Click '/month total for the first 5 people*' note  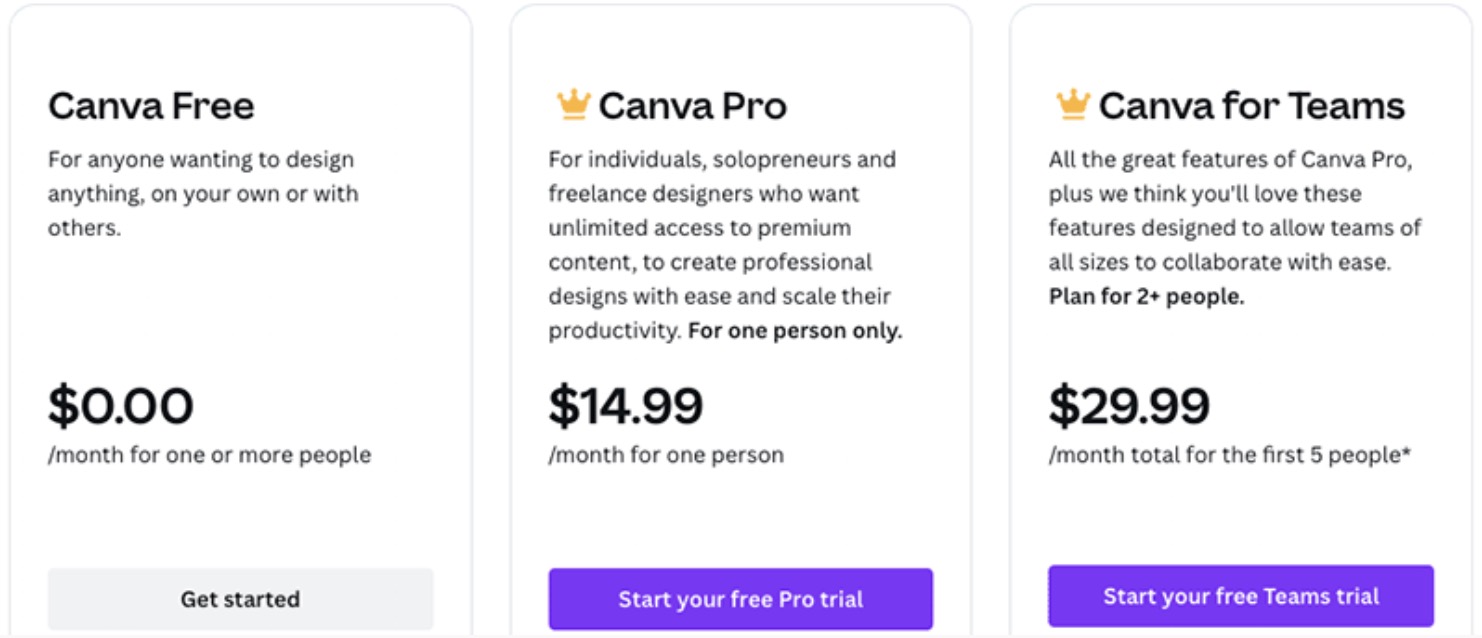point(1229,455)
